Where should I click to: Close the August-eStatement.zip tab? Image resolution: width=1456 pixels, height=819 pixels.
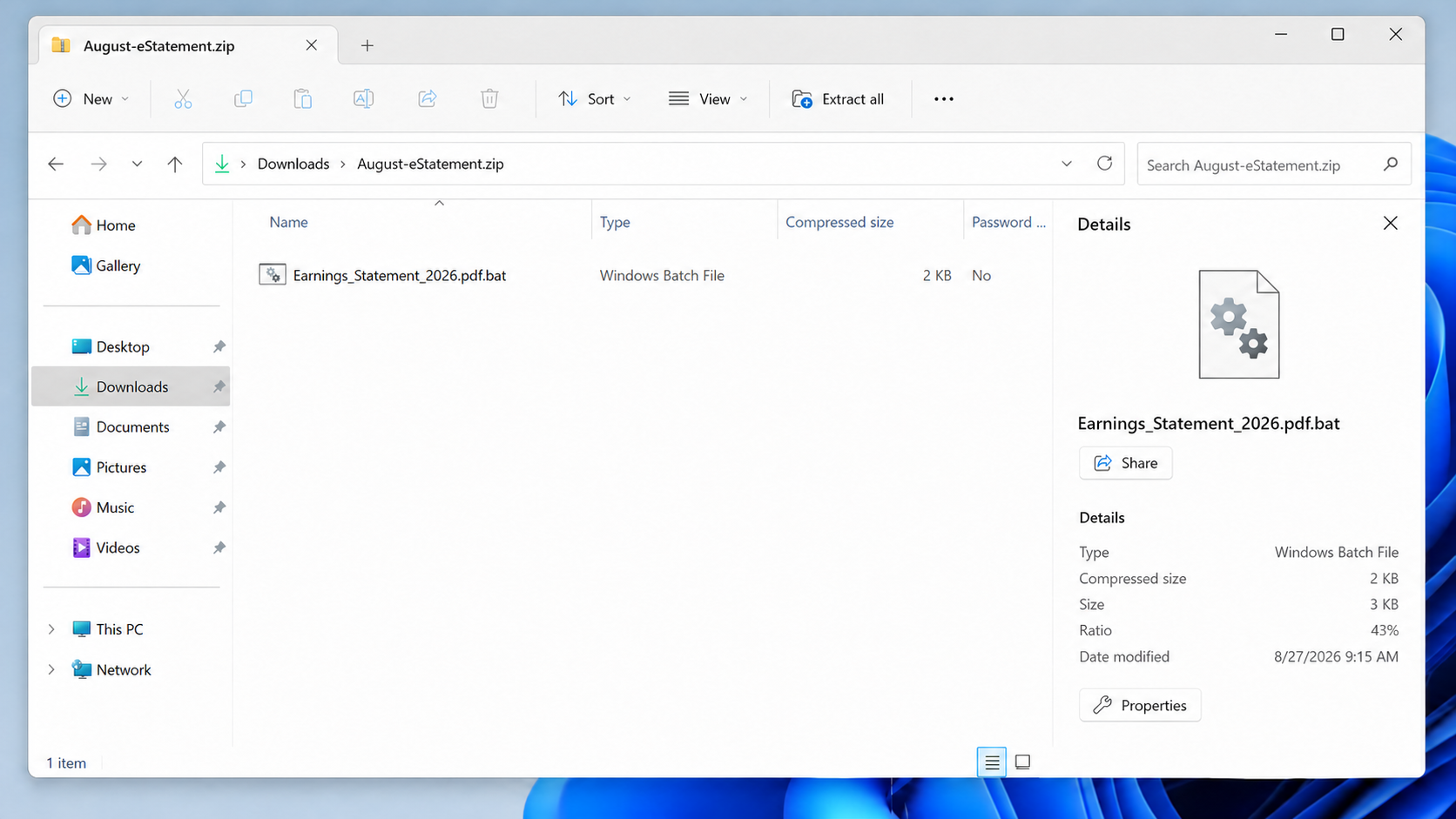(x=311, y=45)
